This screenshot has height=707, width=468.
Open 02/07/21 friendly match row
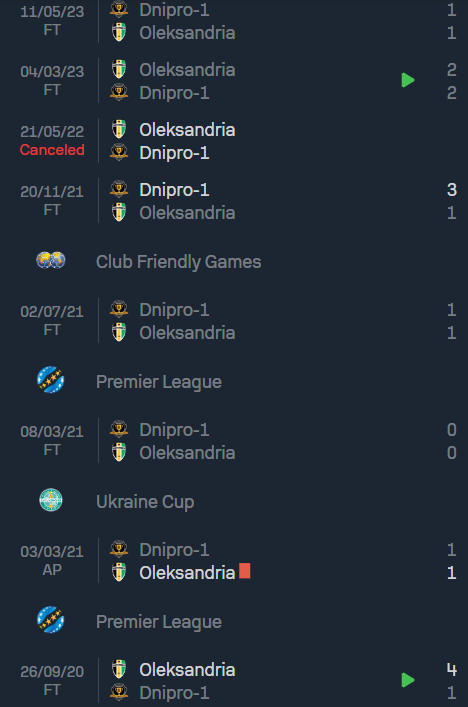(x=234, y=321)
